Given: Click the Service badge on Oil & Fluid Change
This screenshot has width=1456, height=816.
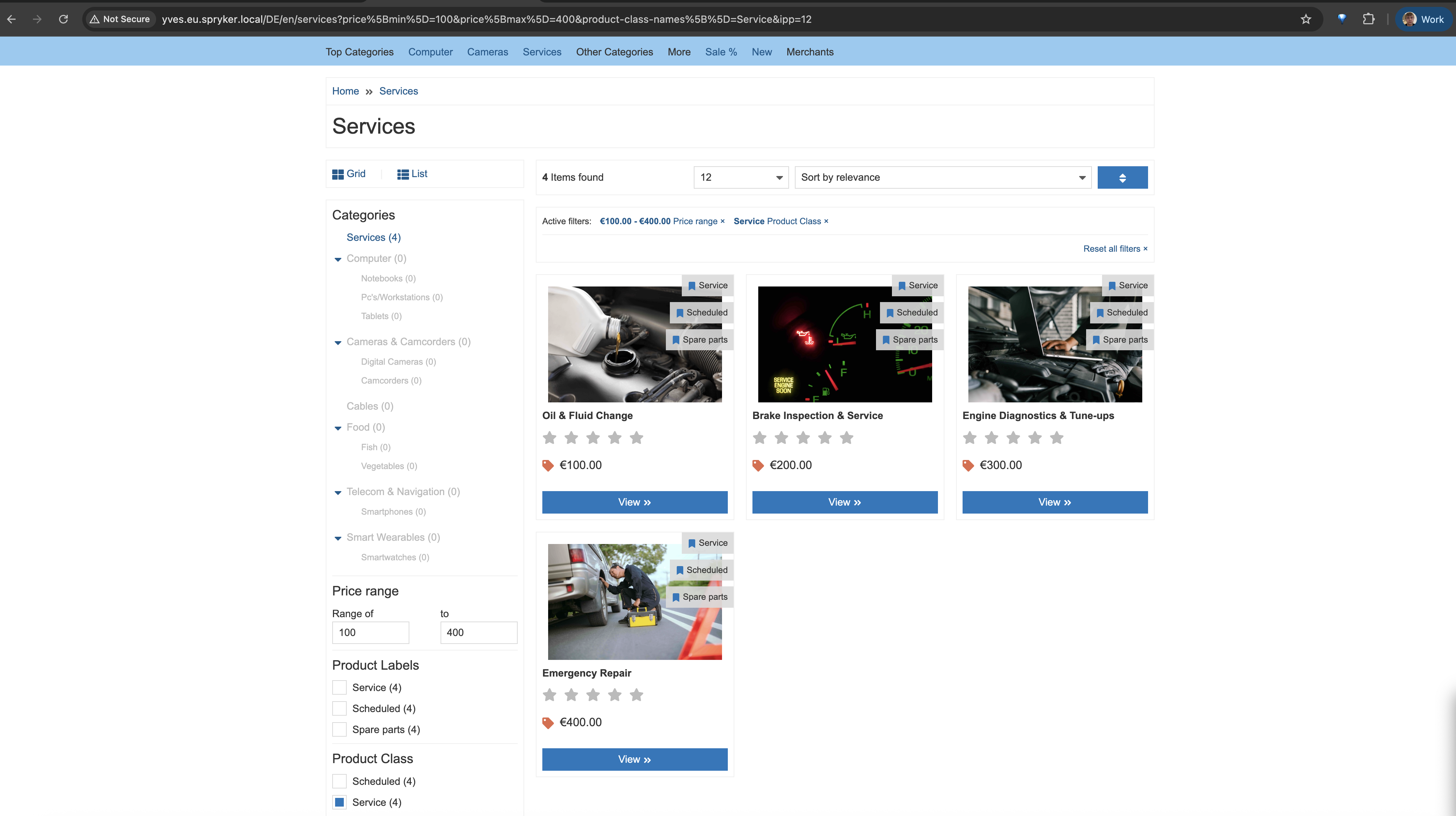Looking at the screenshot, I should coord(708,285).
